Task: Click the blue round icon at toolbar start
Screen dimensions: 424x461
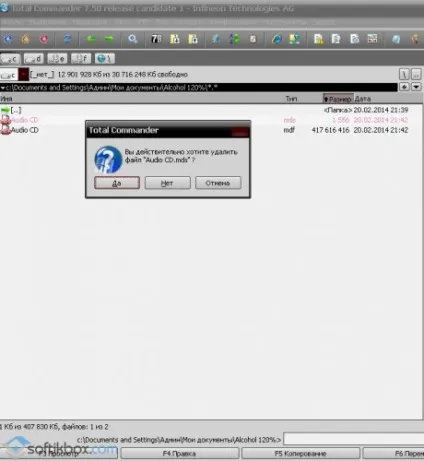Action: click(8, 39)
